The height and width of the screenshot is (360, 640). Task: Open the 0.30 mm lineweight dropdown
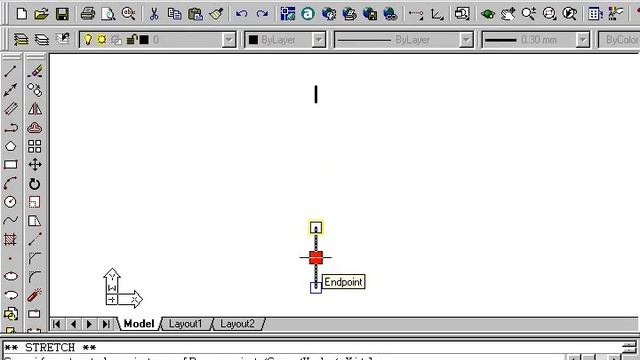[583, 40]
